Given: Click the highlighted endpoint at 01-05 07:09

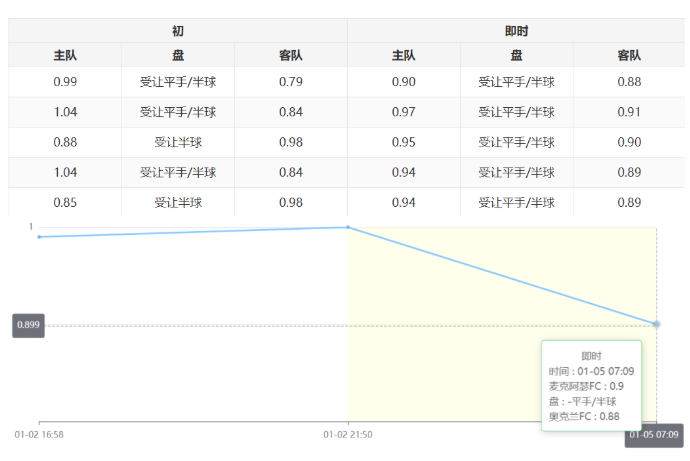Looking at the screenshot, I should 656,324.
